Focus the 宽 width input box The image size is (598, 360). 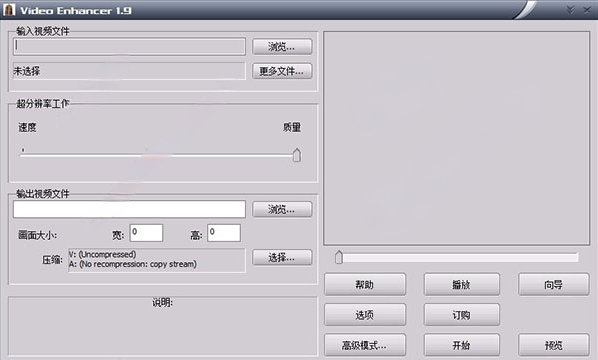click(146, 233)
